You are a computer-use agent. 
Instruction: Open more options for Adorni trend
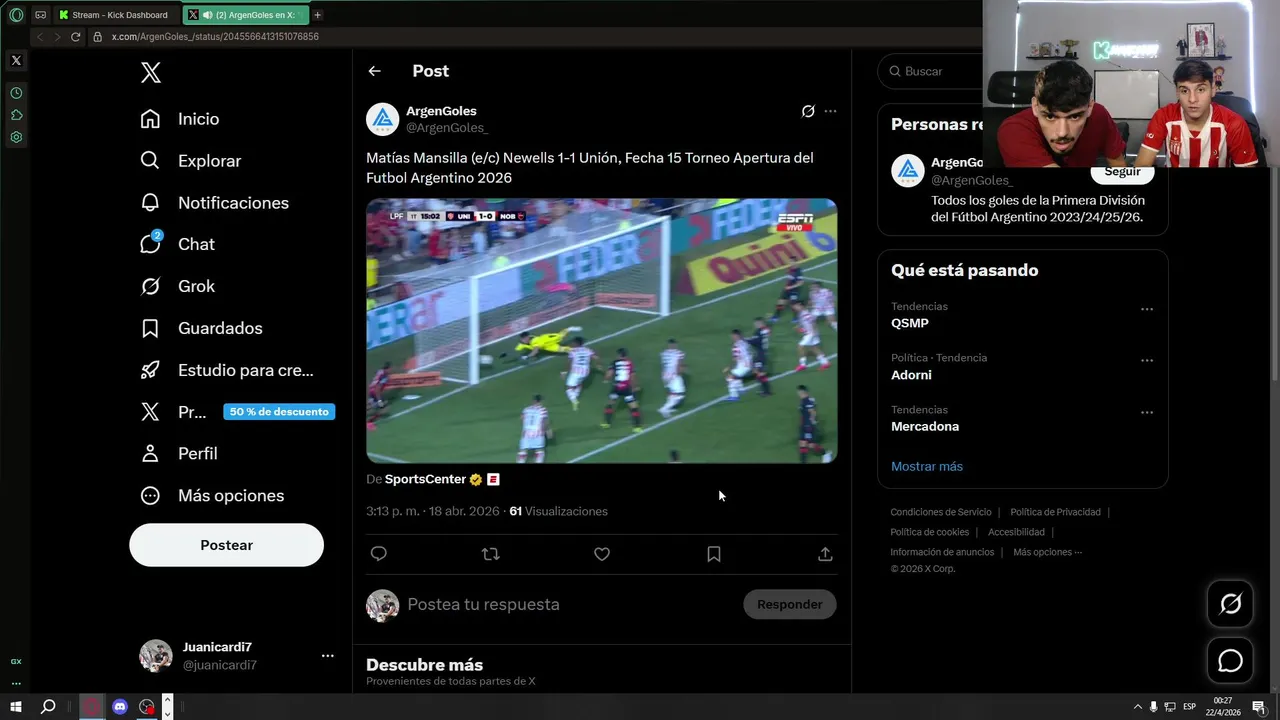click(x=1147, y=360)
